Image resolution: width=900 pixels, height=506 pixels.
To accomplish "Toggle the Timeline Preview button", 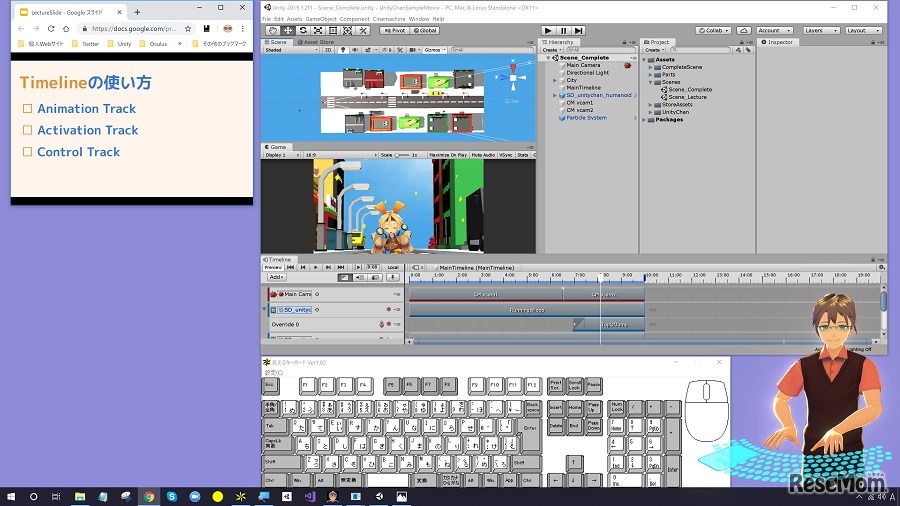I will (273, 267).
